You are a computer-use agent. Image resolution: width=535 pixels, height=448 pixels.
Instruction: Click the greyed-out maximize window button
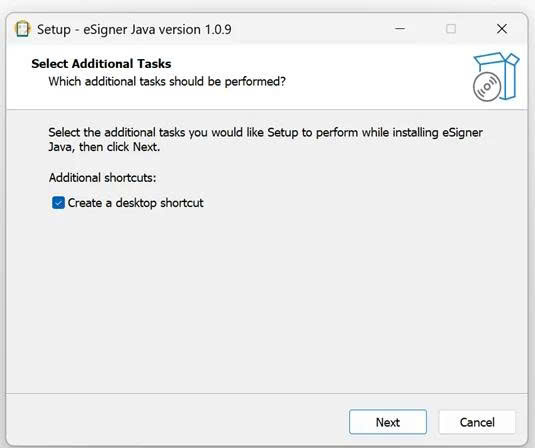(x=451, y=29)
